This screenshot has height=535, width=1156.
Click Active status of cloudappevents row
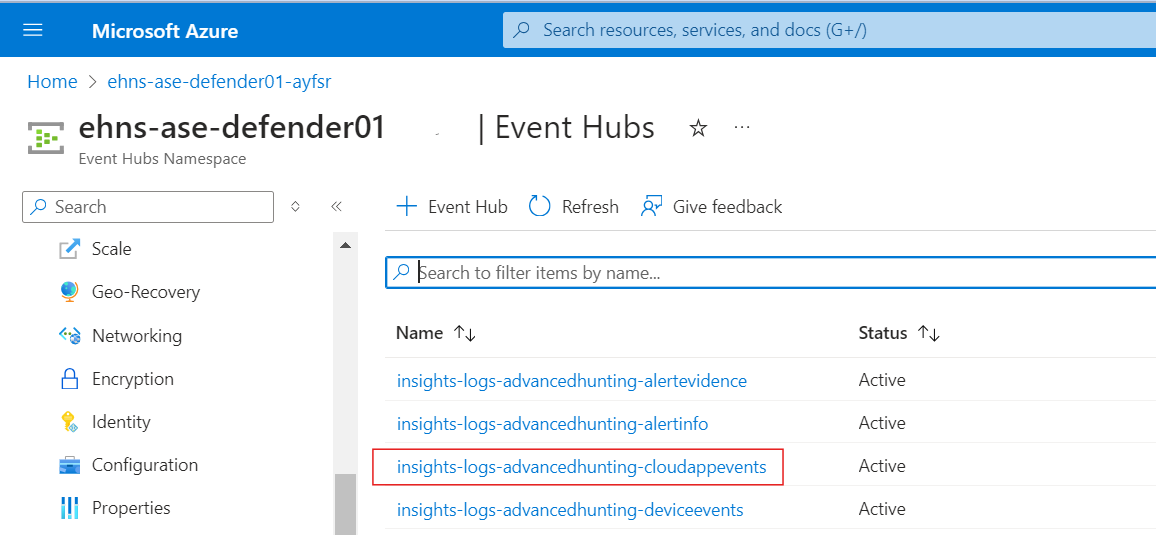(x=882, y=466)
